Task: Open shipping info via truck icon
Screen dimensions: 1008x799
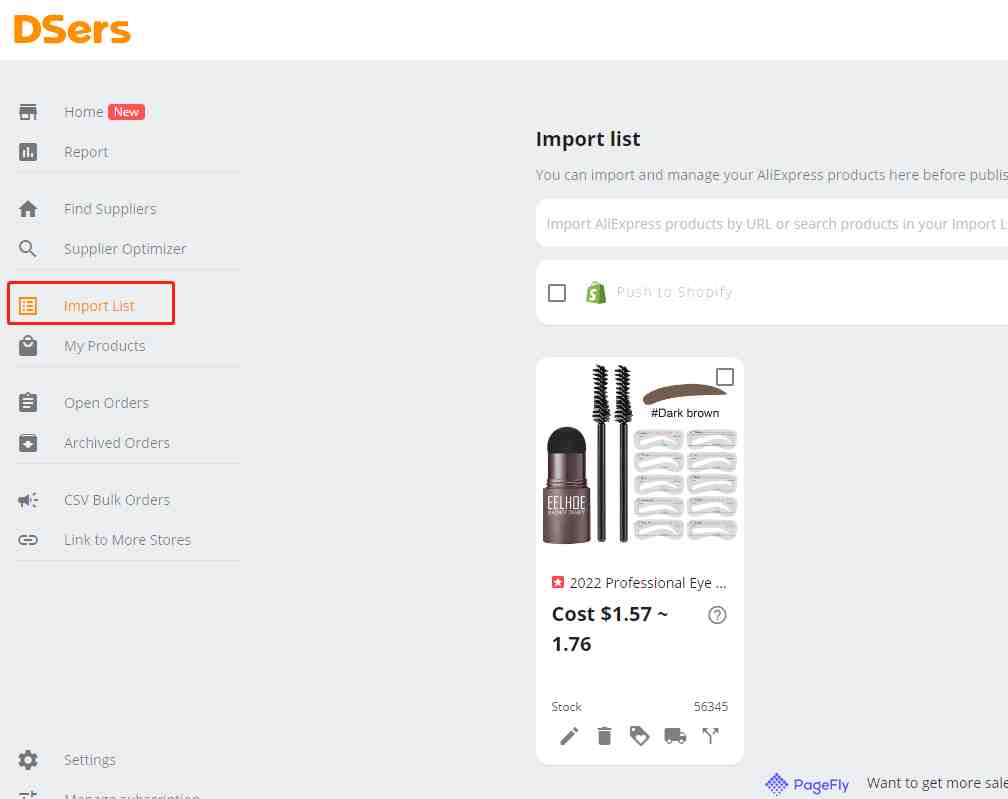Action: tap(675, 736)
